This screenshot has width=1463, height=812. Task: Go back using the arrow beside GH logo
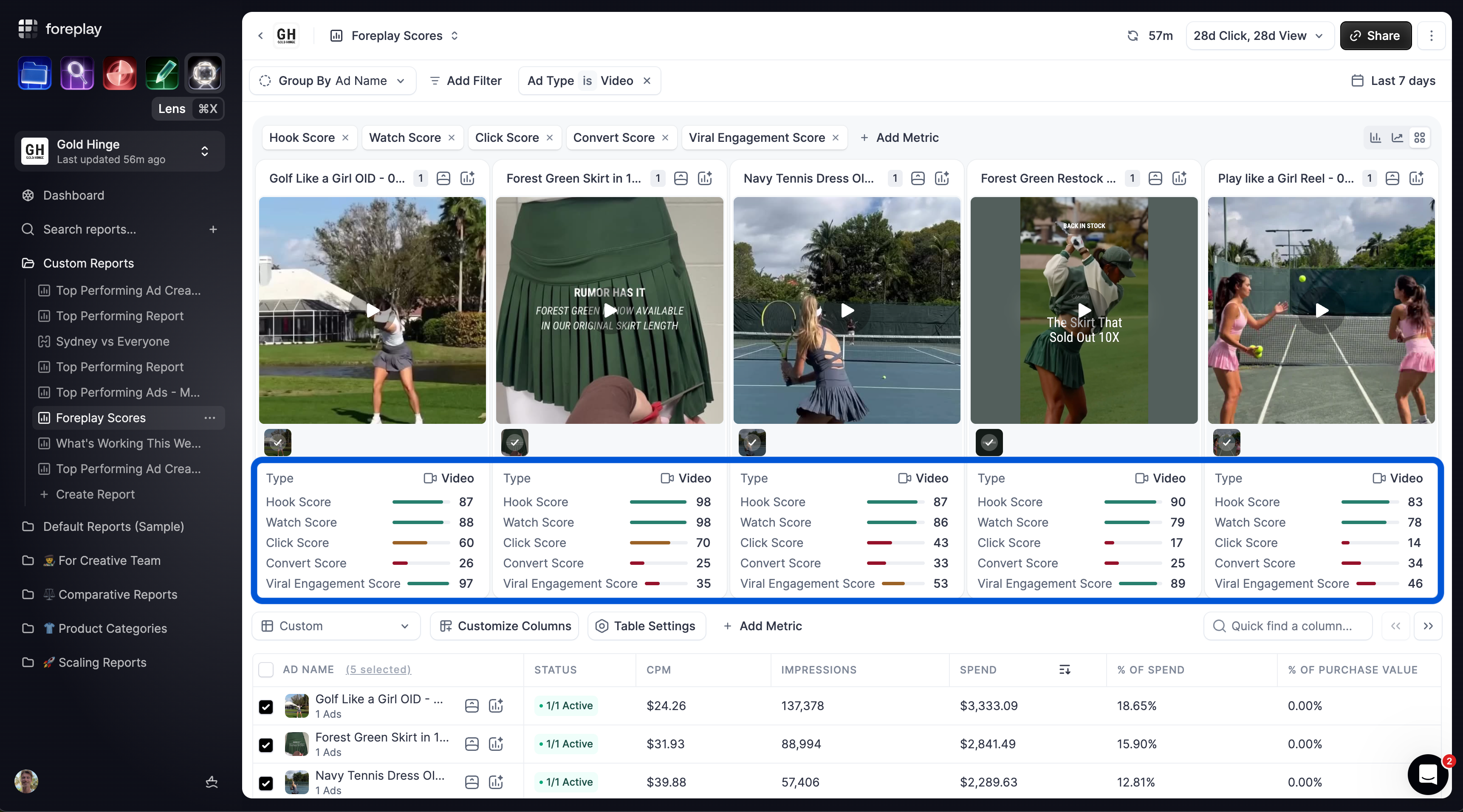coord(260,36)
